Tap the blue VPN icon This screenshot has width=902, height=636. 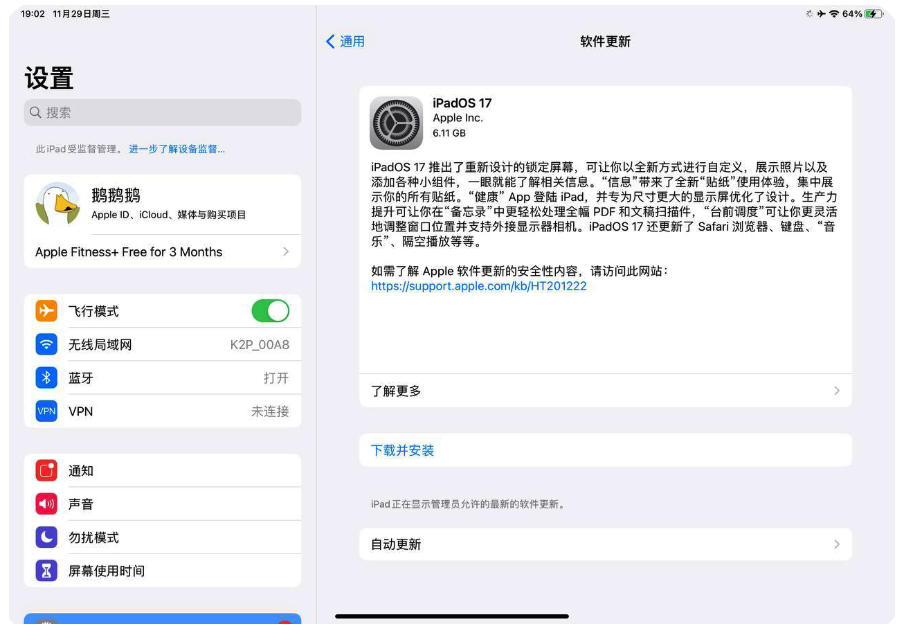46,411
